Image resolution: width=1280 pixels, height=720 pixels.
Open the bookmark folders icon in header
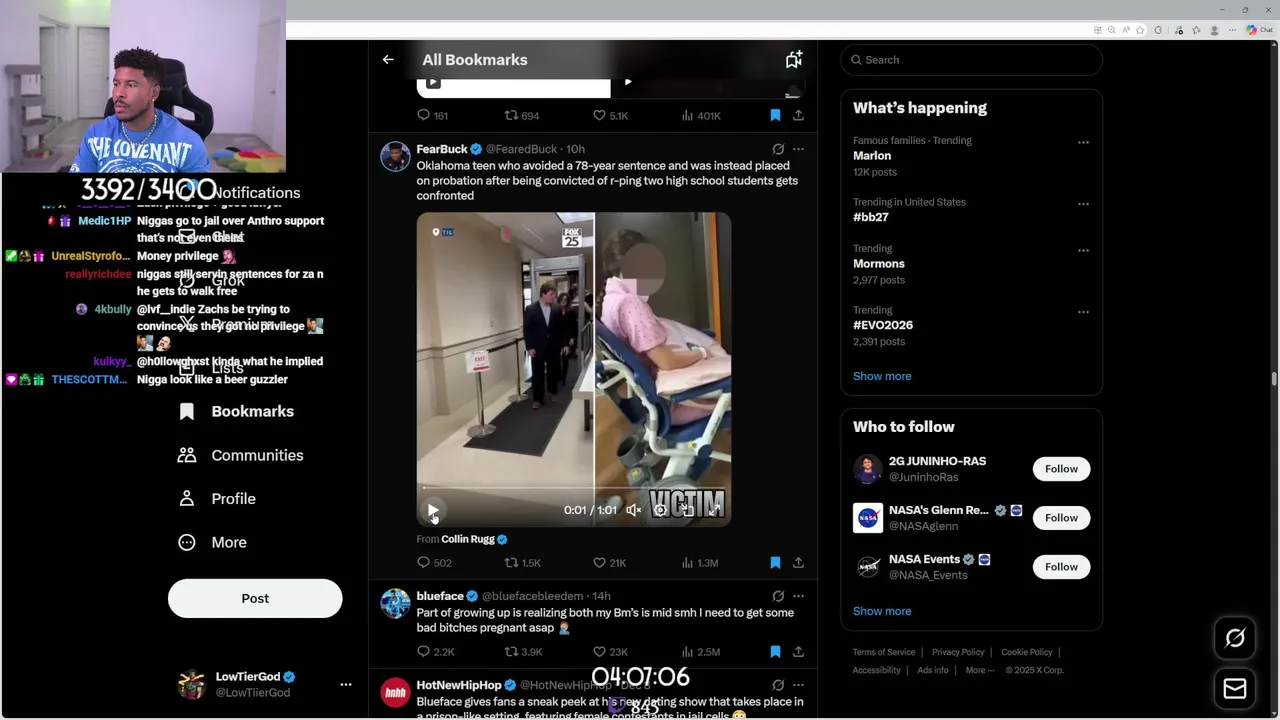click(x=793, y=60)
